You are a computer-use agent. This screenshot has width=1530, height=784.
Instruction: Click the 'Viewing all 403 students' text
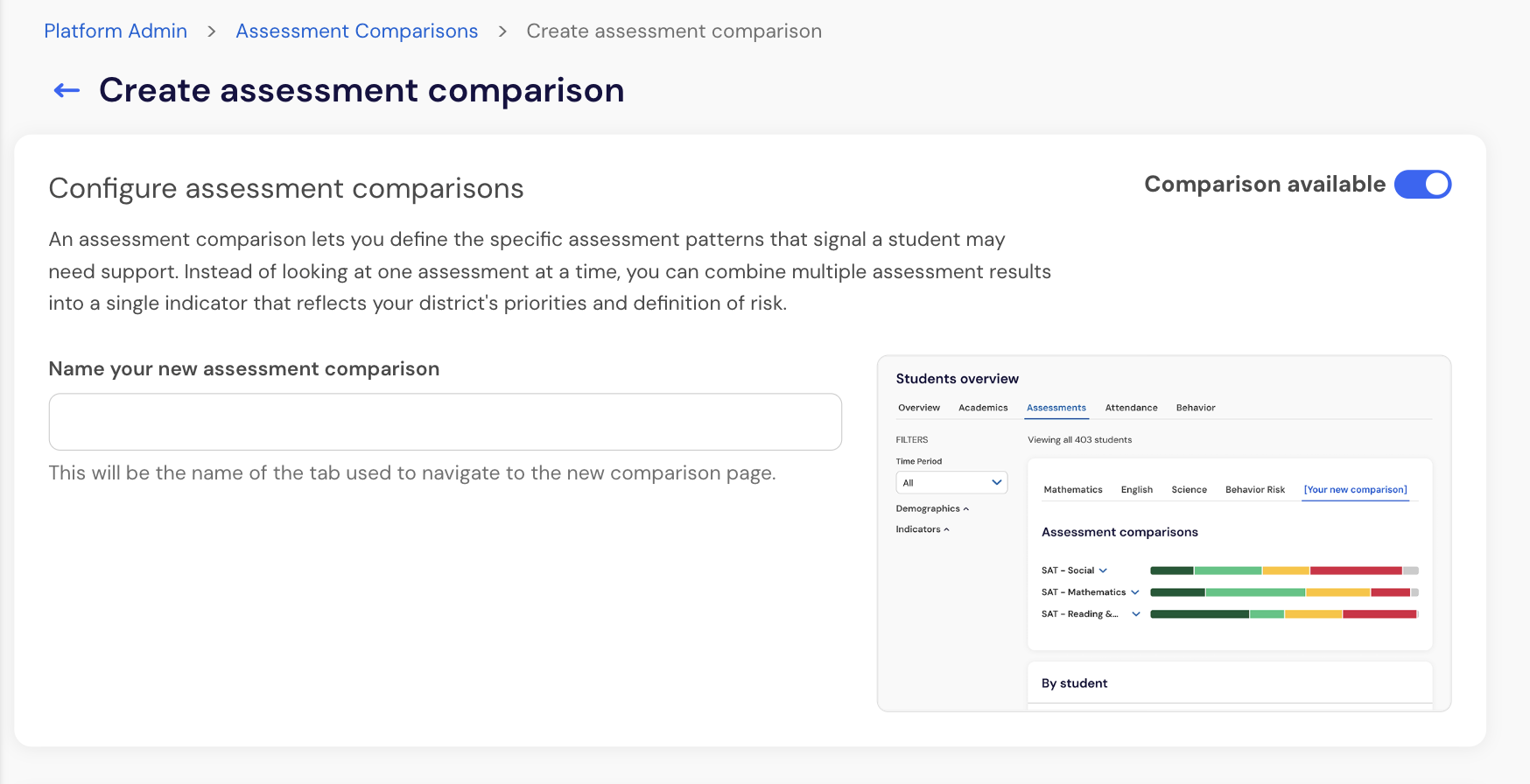pyautogui.click(x=1079, y=440)
